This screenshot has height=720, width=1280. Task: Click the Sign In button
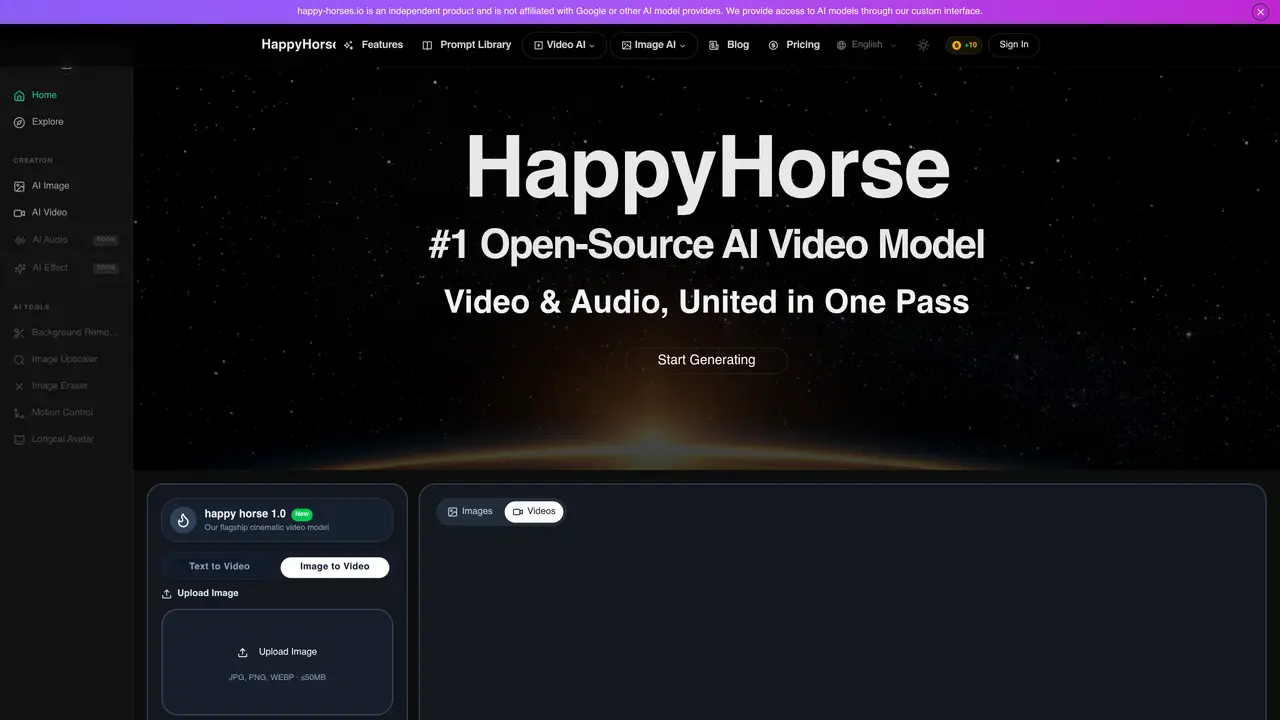pos(1014,45)
